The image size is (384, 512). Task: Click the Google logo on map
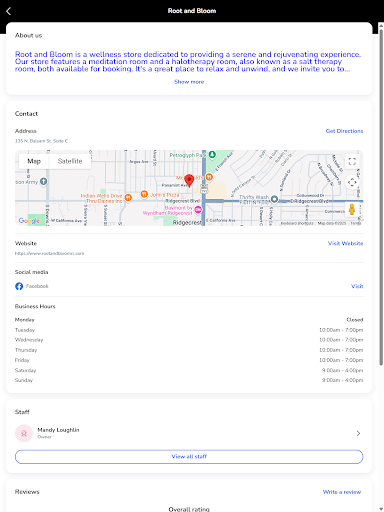29,221
